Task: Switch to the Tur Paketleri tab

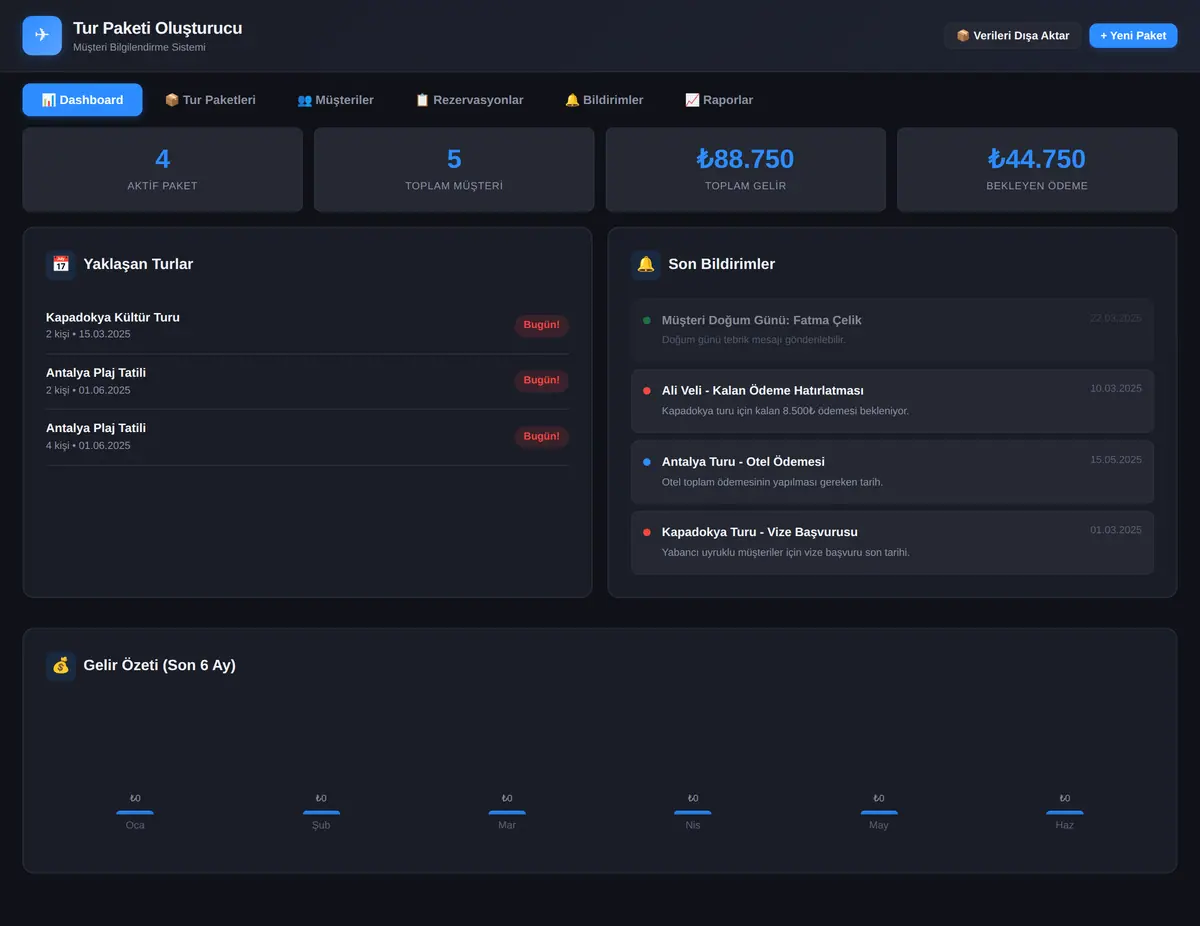Action: coord(210,100)
